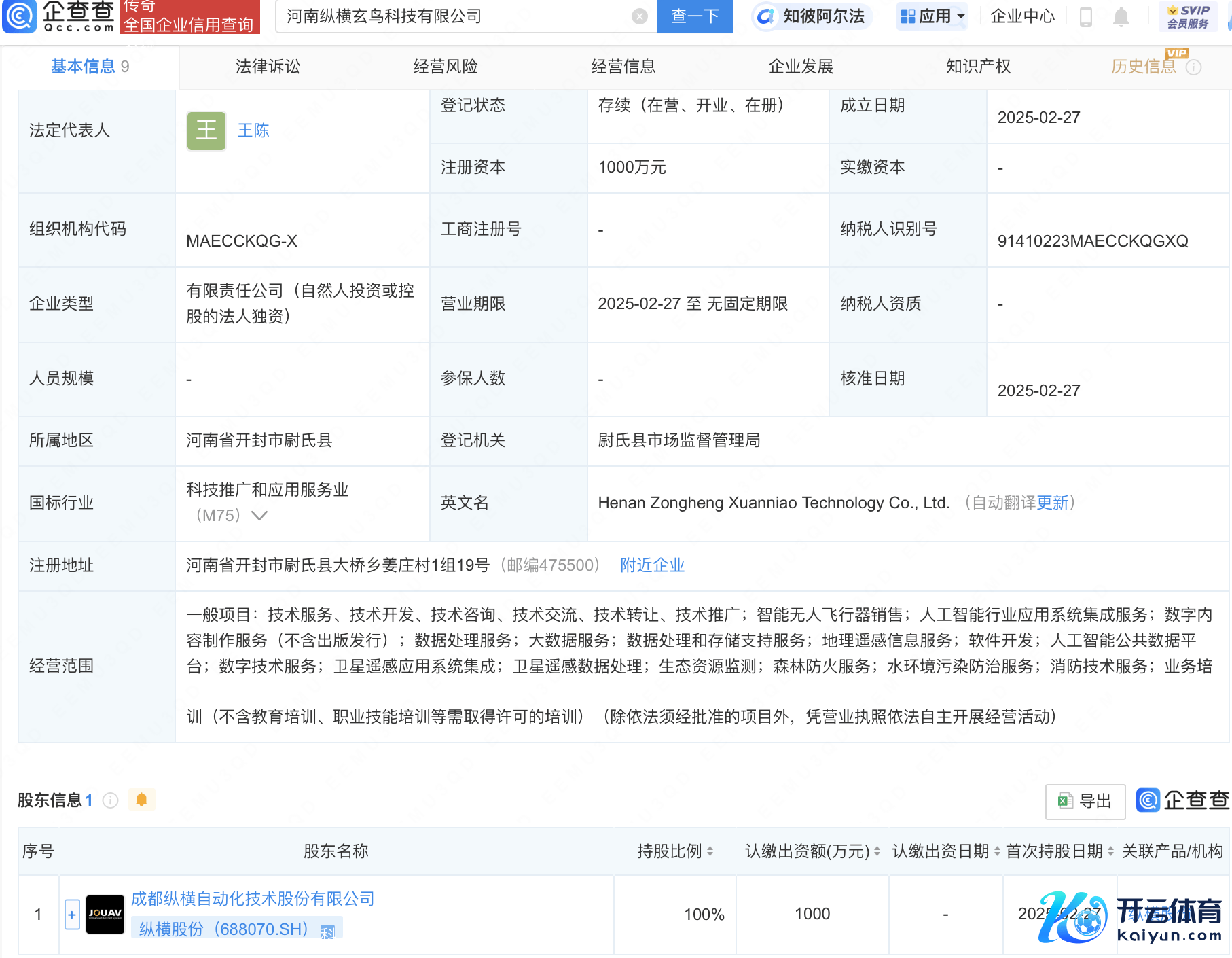
Task: Open the notification bell in header
Action: pyautogui.click(x=1121, y=16)
